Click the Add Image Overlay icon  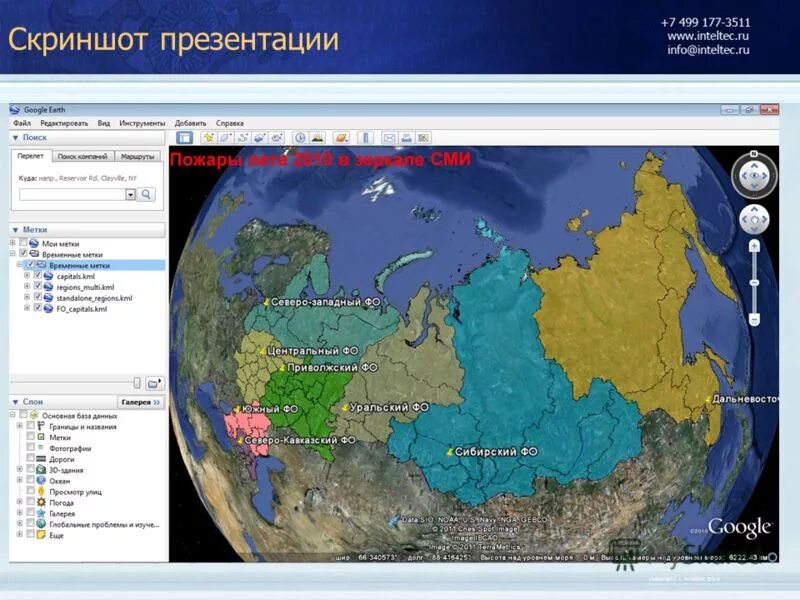point(260,138)
